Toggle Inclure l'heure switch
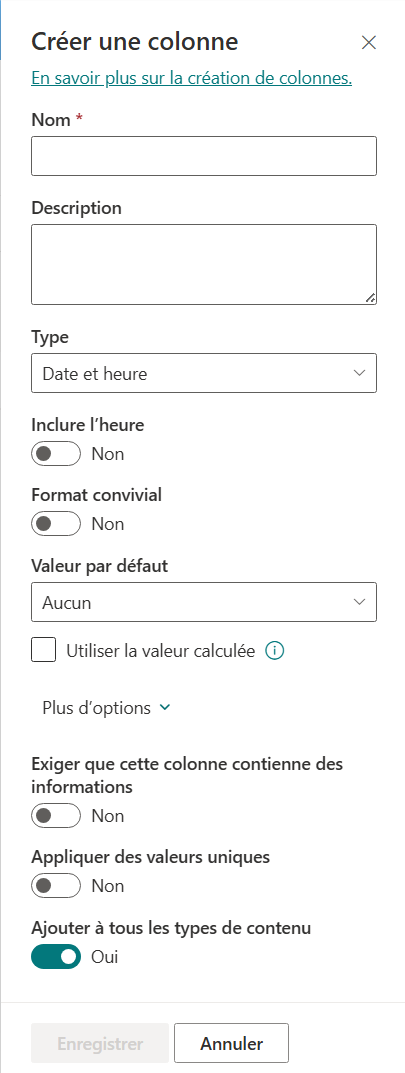Screen dimensions: 405x1073 tap(56, 454)
